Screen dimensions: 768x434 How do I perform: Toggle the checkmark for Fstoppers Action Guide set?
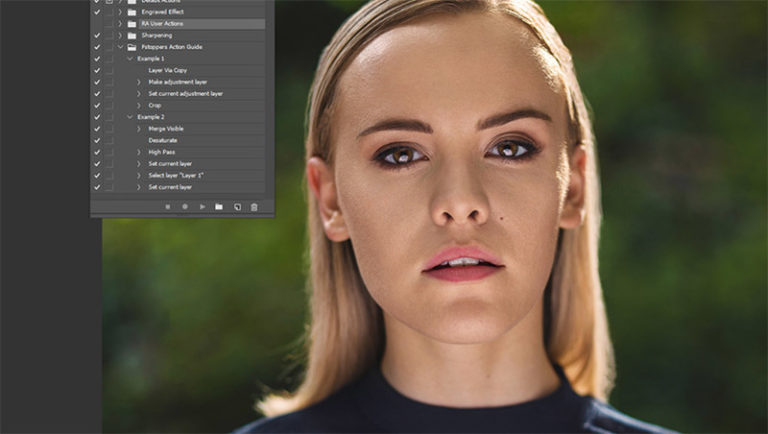click(x=97, y=47)
